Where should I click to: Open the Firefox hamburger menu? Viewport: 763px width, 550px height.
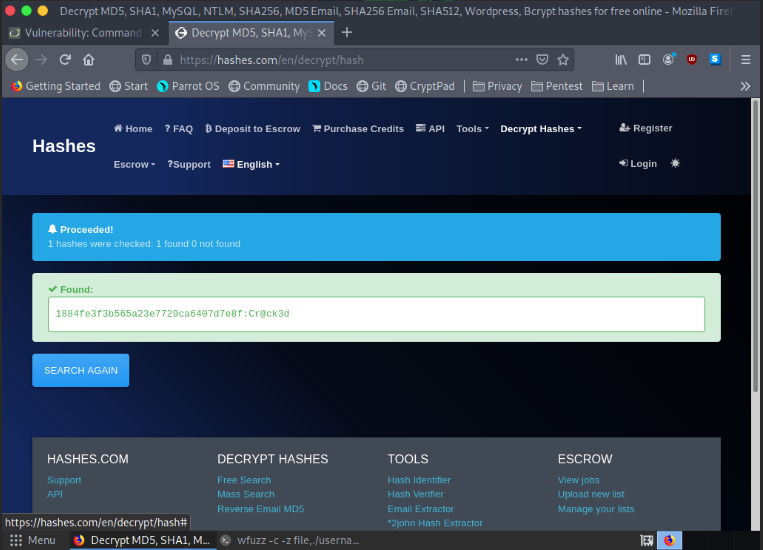pos(745,60)
